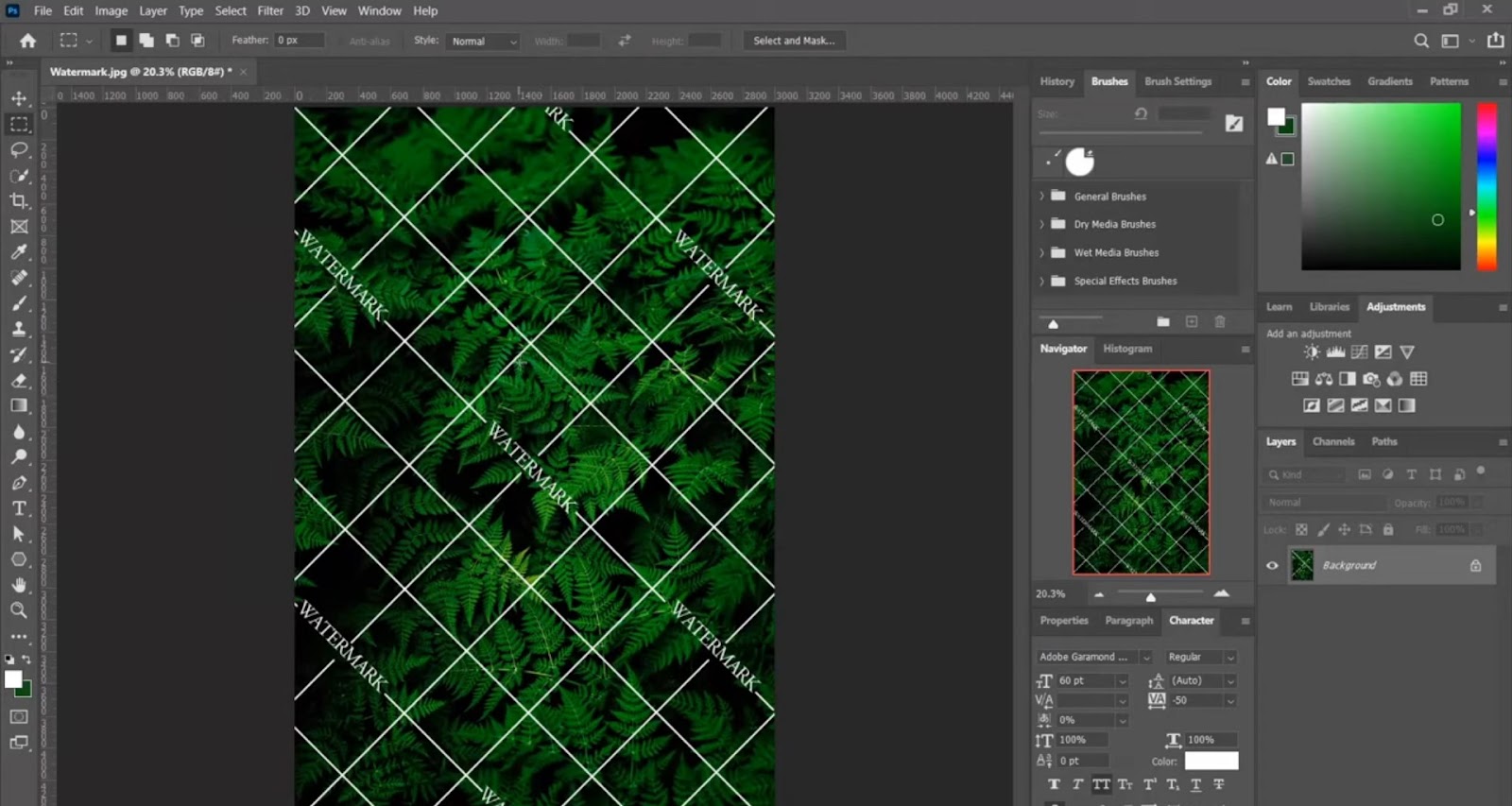Click the Feather input field

coord(300,41)
